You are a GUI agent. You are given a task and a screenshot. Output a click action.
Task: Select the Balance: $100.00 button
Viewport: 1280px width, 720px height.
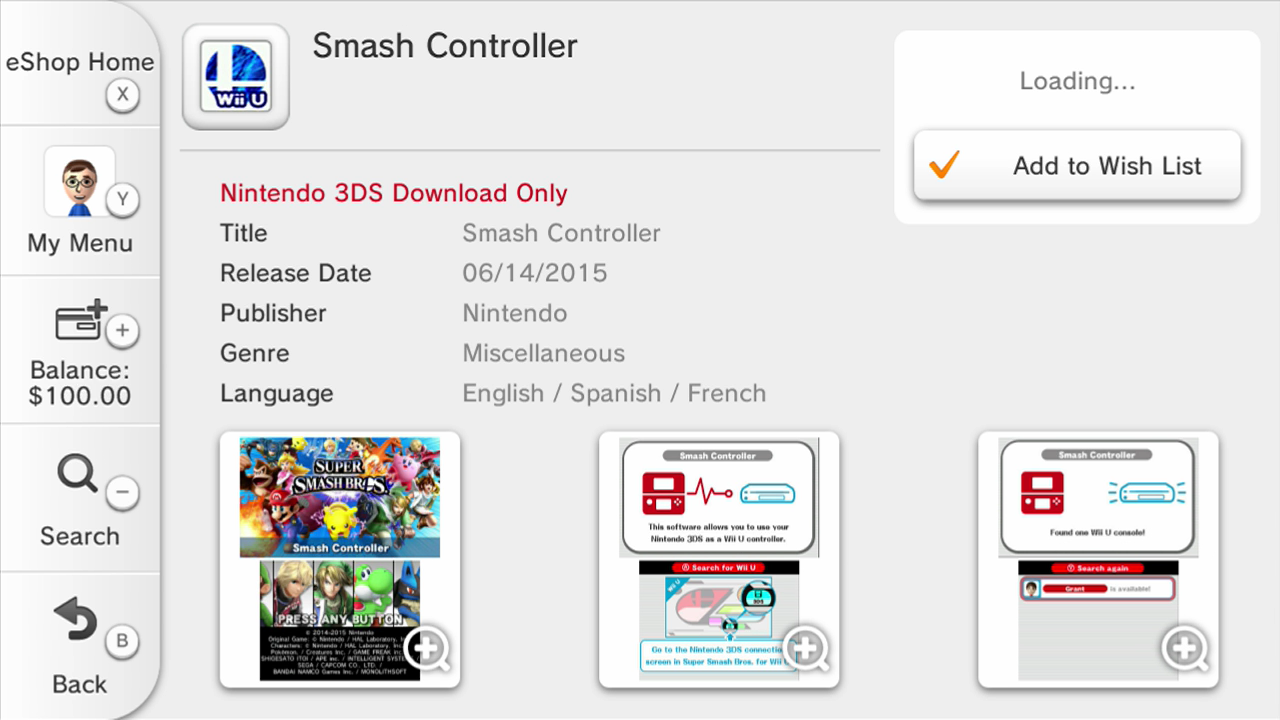pos(80,383)
